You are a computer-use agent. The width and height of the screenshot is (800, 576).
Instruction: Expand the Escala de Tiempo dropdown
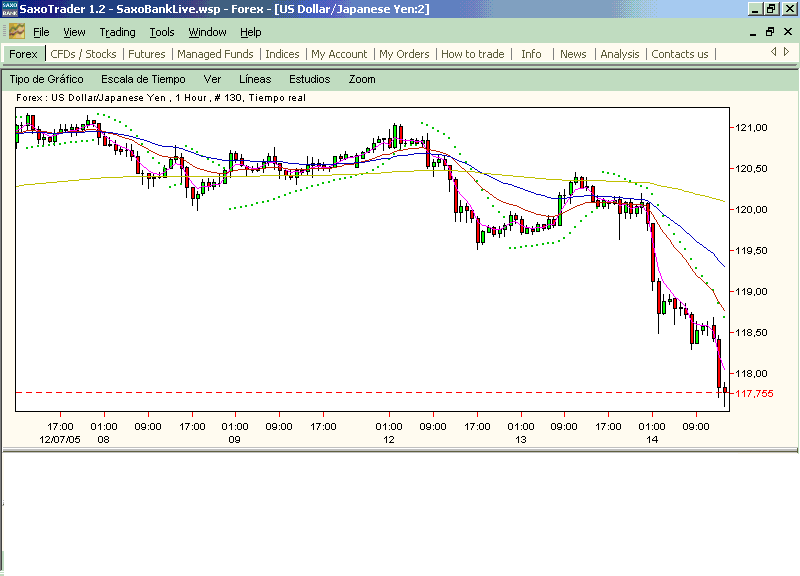click(143, 79)
